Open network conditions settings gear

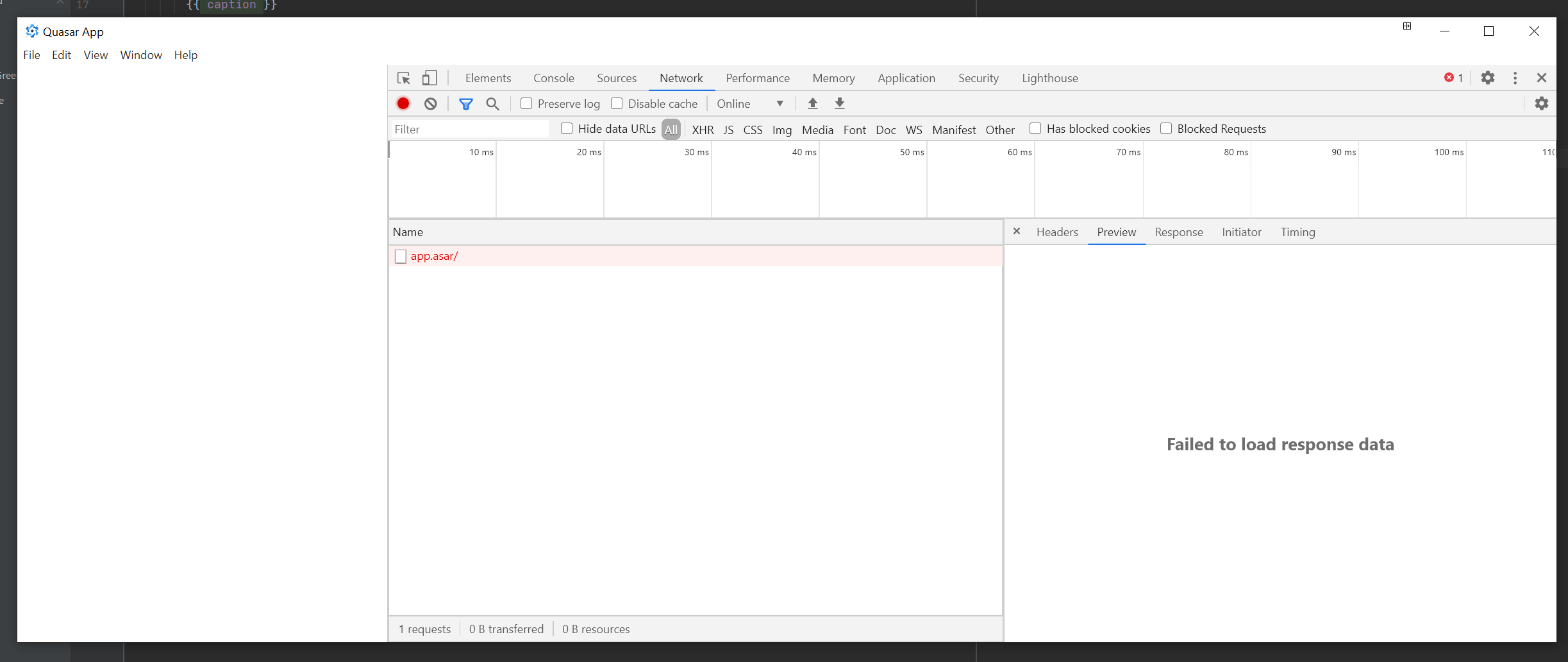coord(1542,103)
